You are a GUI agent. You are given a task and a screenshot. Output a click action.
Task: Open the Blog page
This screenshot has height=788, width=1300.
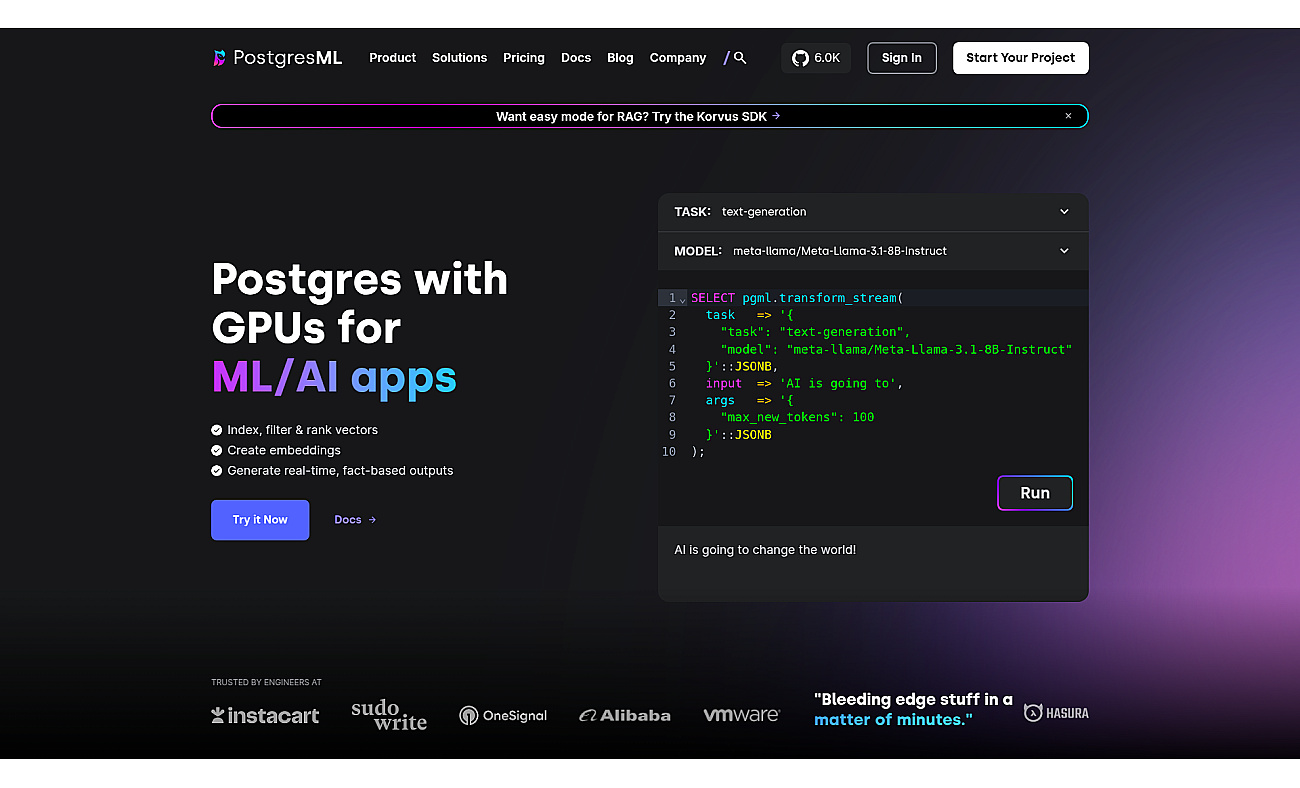(620, 58)
